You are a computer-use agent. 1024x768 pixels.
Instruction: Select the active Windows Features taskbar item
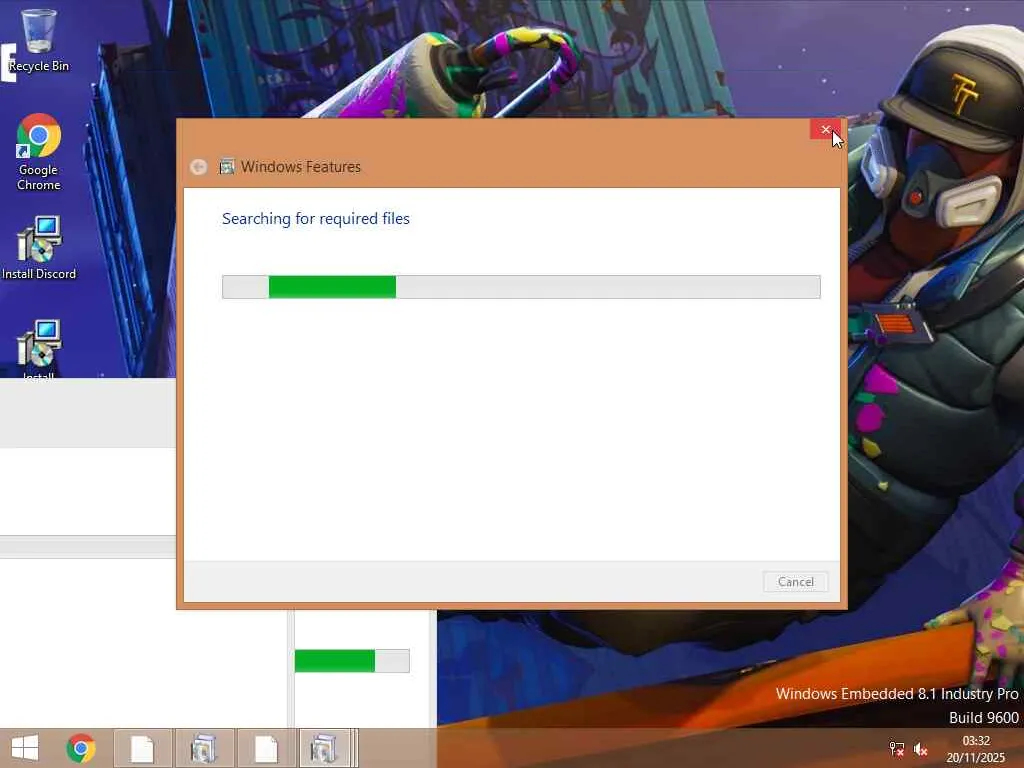pos(325,748)
